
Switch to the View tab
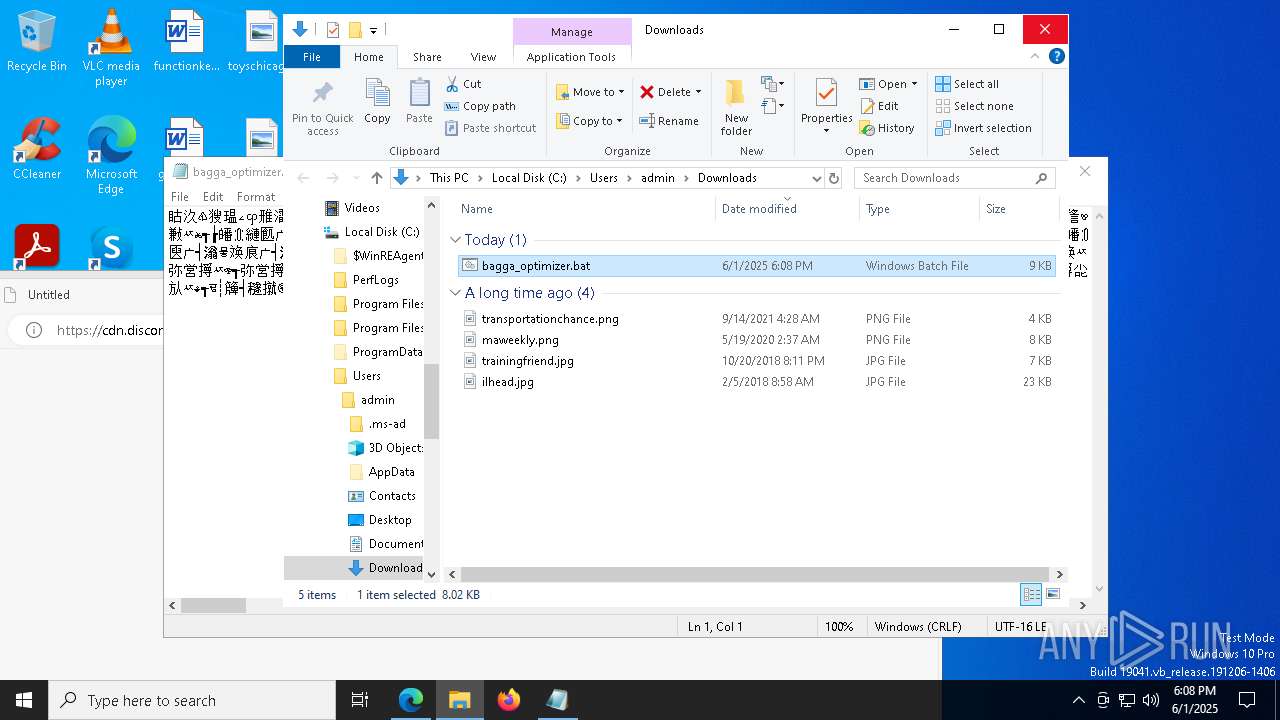point(483,57)
